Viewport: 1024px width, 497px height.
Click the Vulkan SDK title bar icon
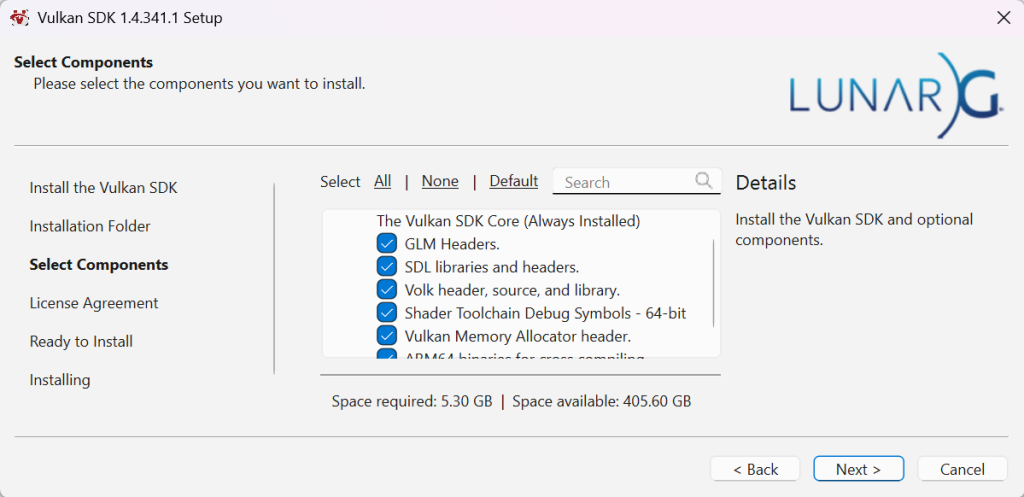pyautogui.click(x=18, y=18)
